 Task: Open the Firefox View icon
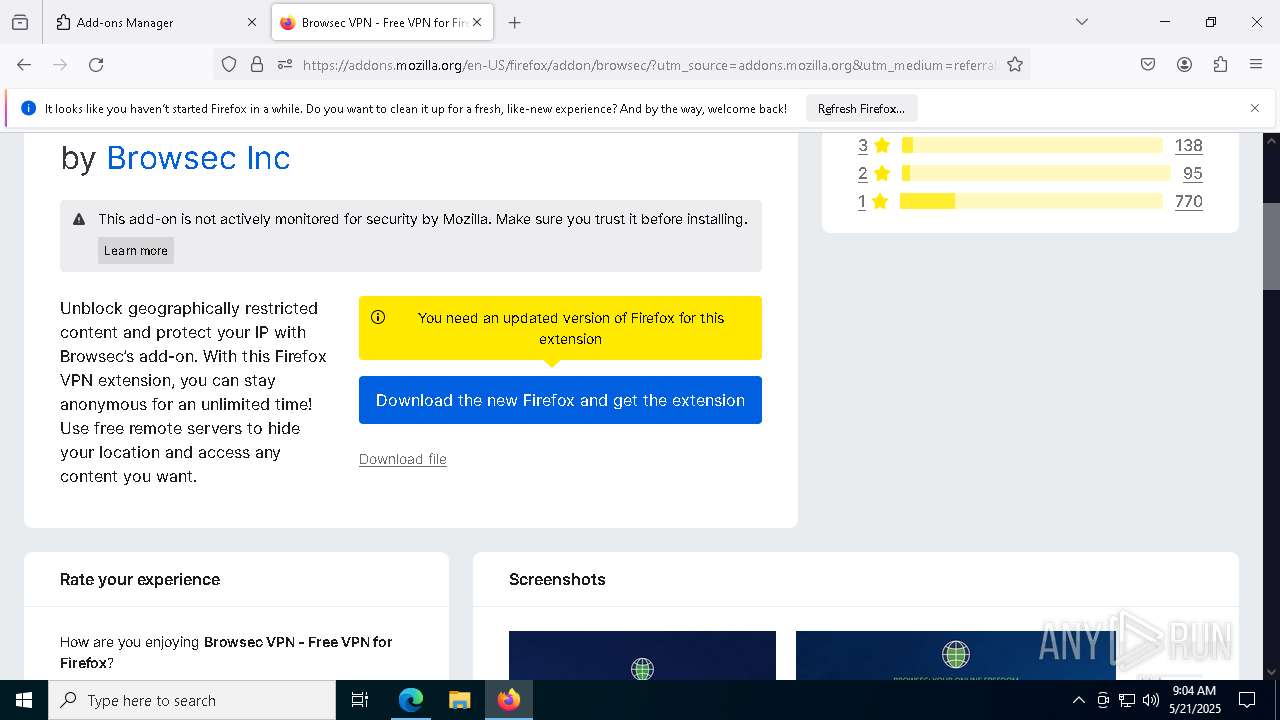tap(20, 22)
